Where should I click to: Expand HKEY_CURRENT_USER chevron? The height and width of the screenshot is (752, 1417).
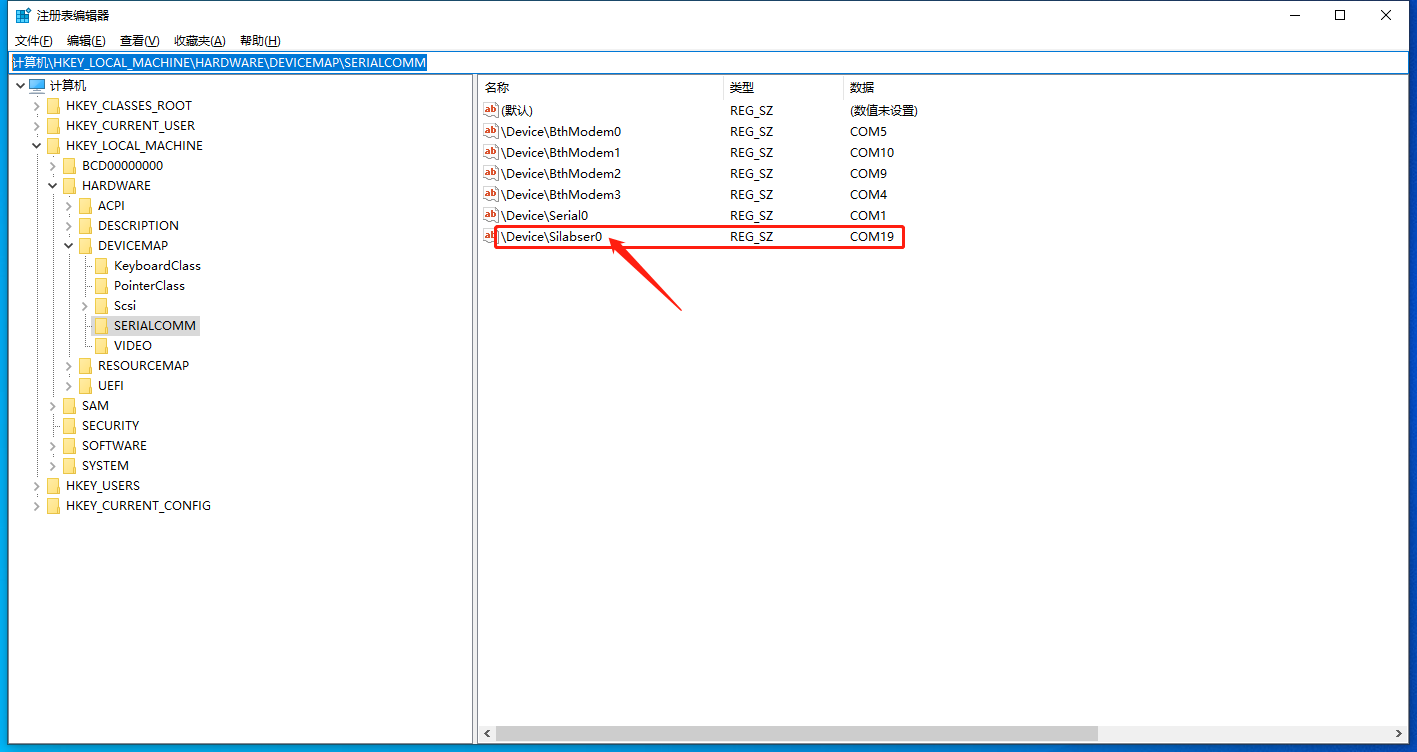click(37, 126)
